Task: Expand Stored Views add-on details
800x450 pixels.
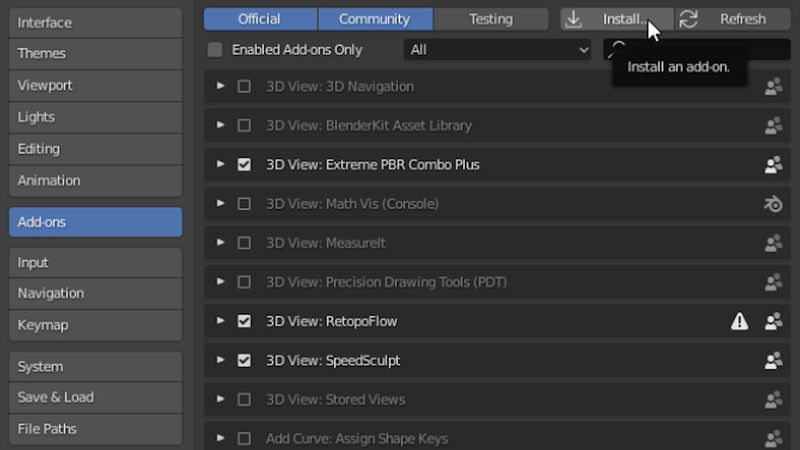Action: [x=220, y=399]
